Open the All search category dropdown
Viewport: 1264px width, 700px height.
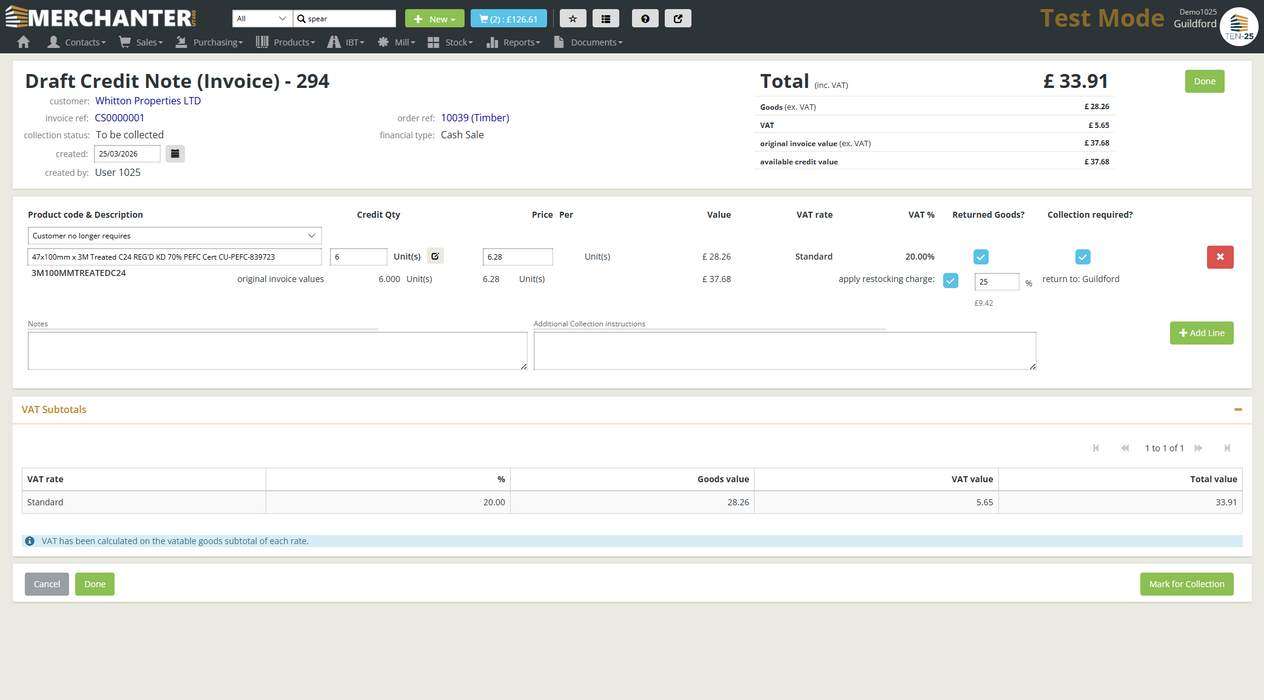(262, 19)
